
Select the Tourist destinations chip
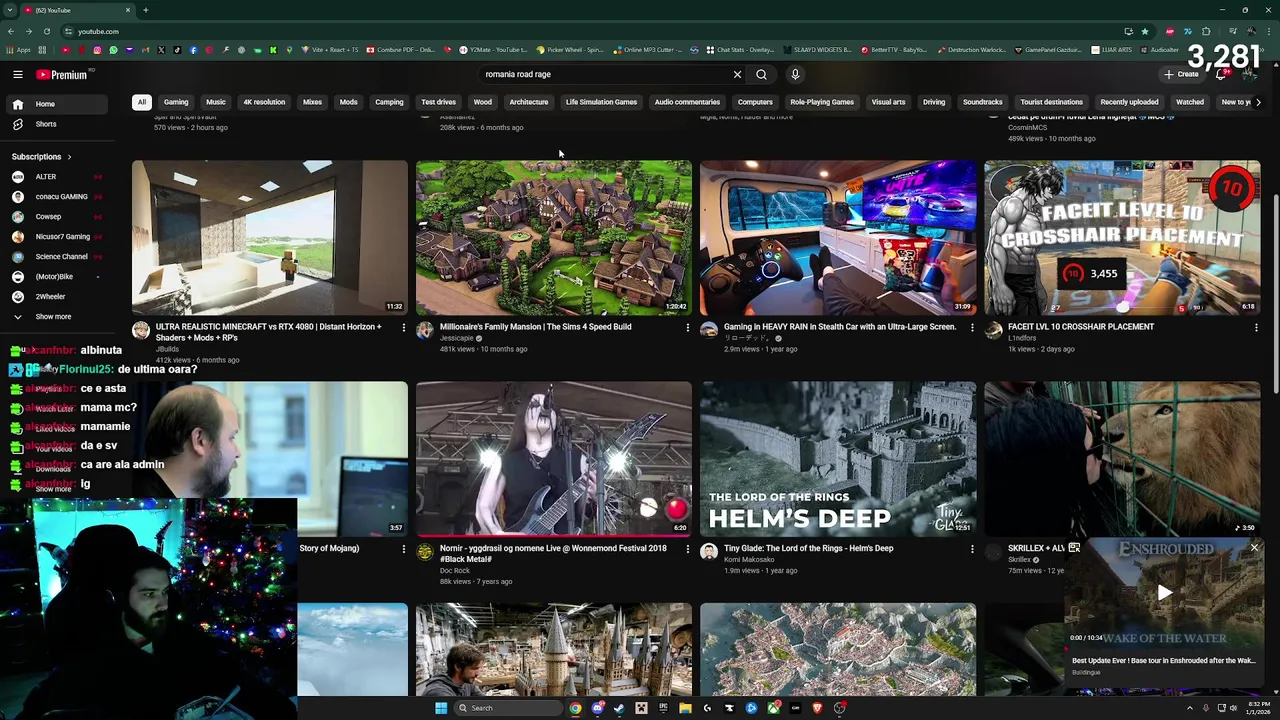coord(1051,102)
